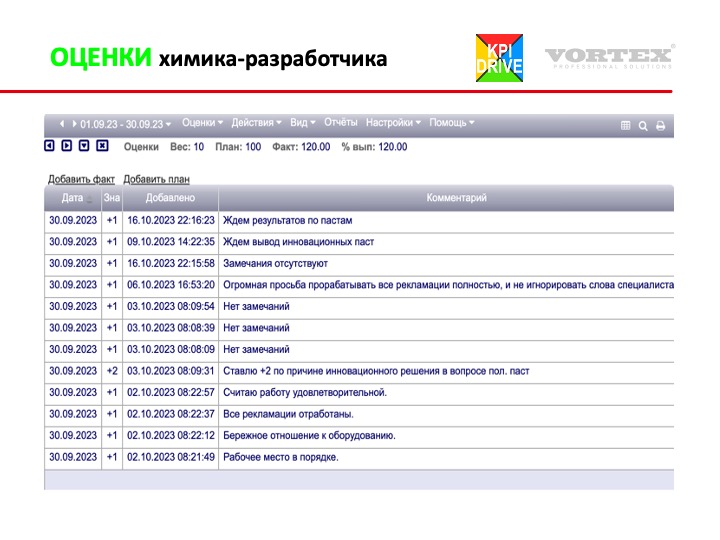
Task: Open the Оценки menu
Action: click(202, 123)
